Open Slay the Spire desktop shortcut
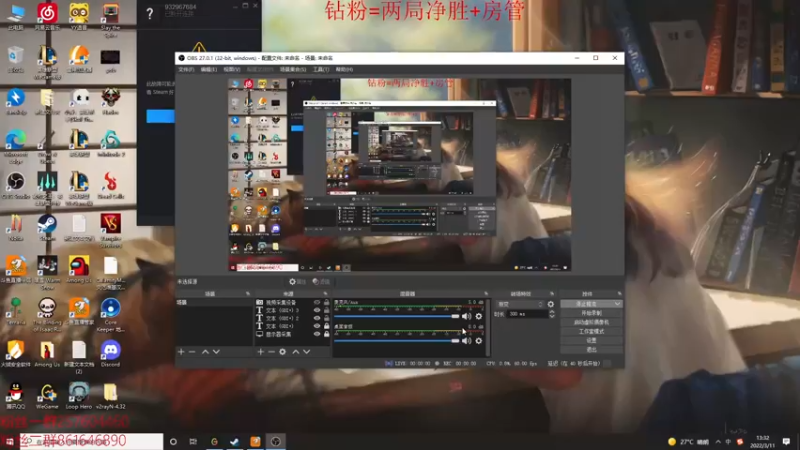Screen dimensions: 800x450 [110, 19]
